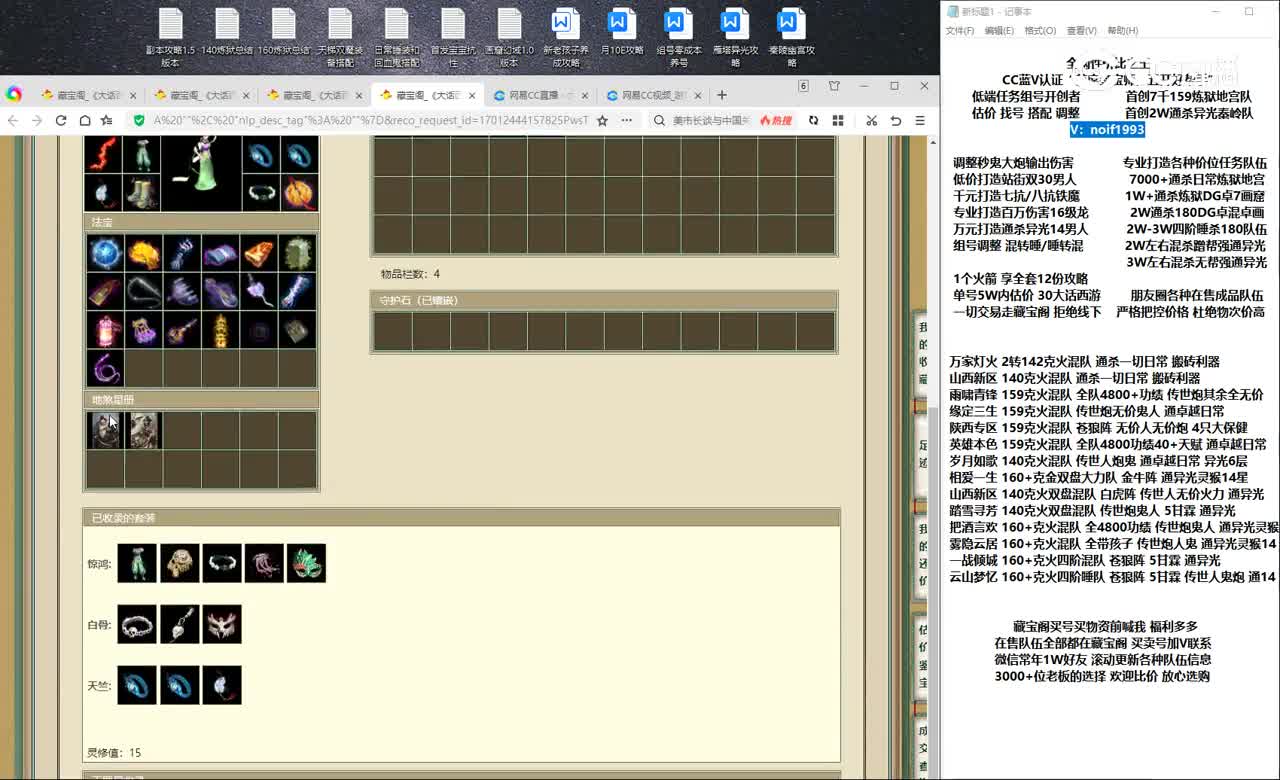This screenshot has height=780, width=1280.
Task: Open Word document 月10E攻略 on desktop
Action: [622, 32]
